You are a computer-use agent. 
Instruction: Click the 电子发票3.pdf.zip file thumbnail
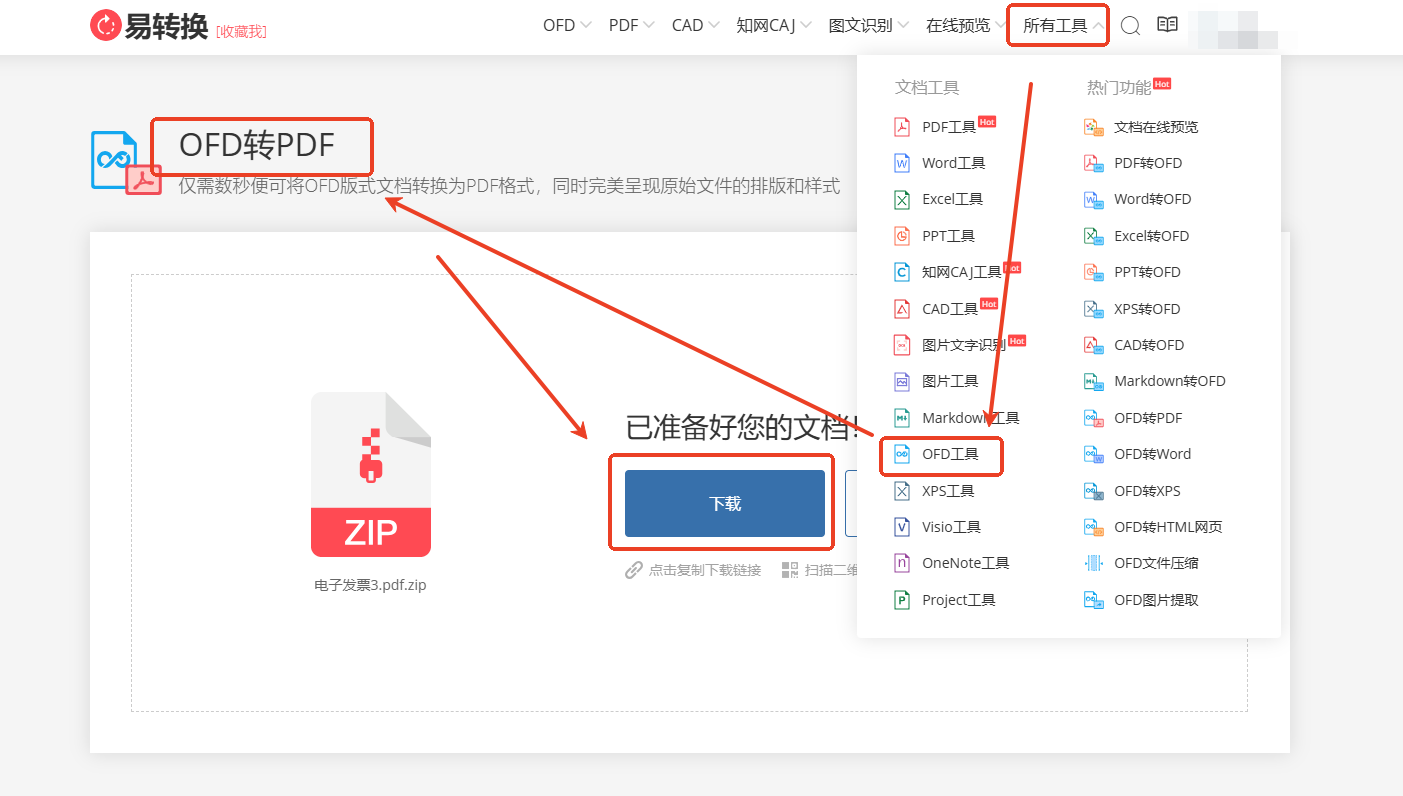pos(371,473)
